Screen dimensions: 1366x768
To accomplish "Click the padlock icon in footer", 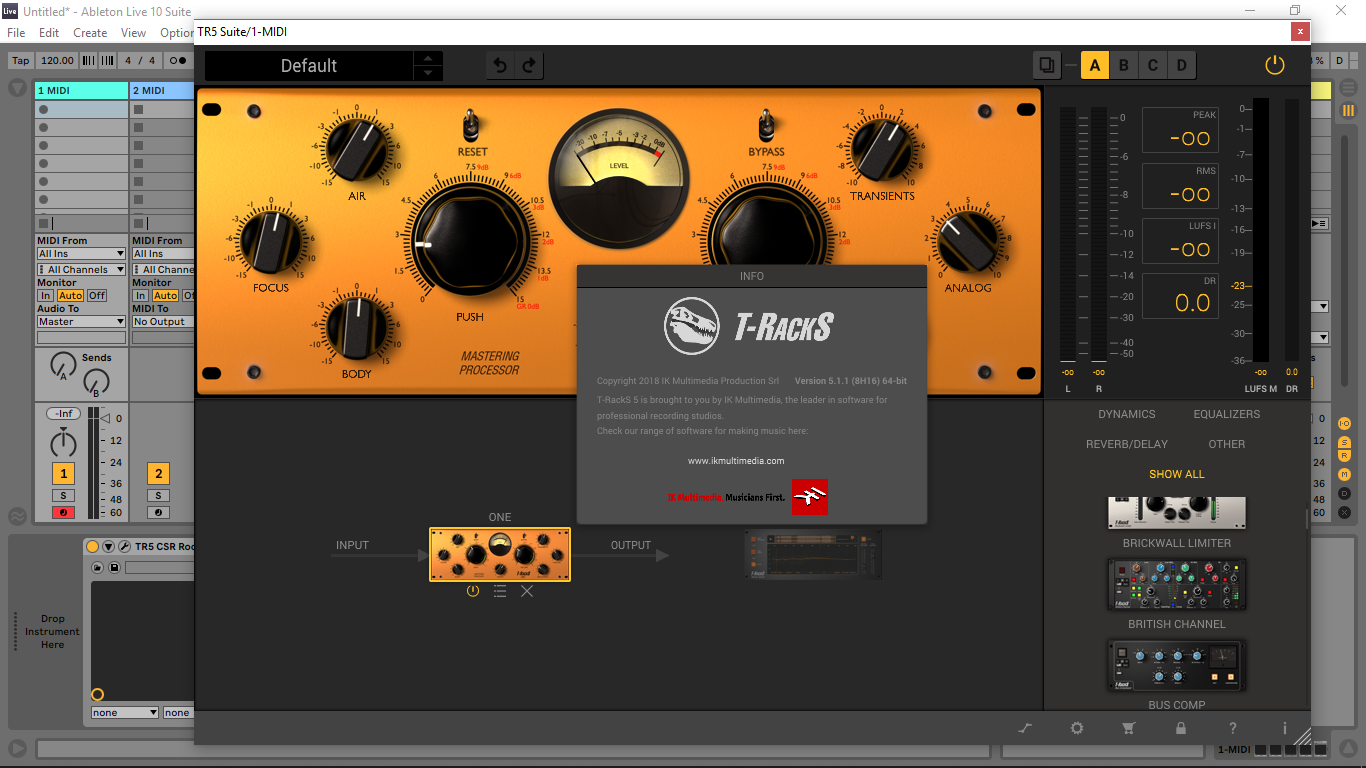I will [x=1181, y=728].
